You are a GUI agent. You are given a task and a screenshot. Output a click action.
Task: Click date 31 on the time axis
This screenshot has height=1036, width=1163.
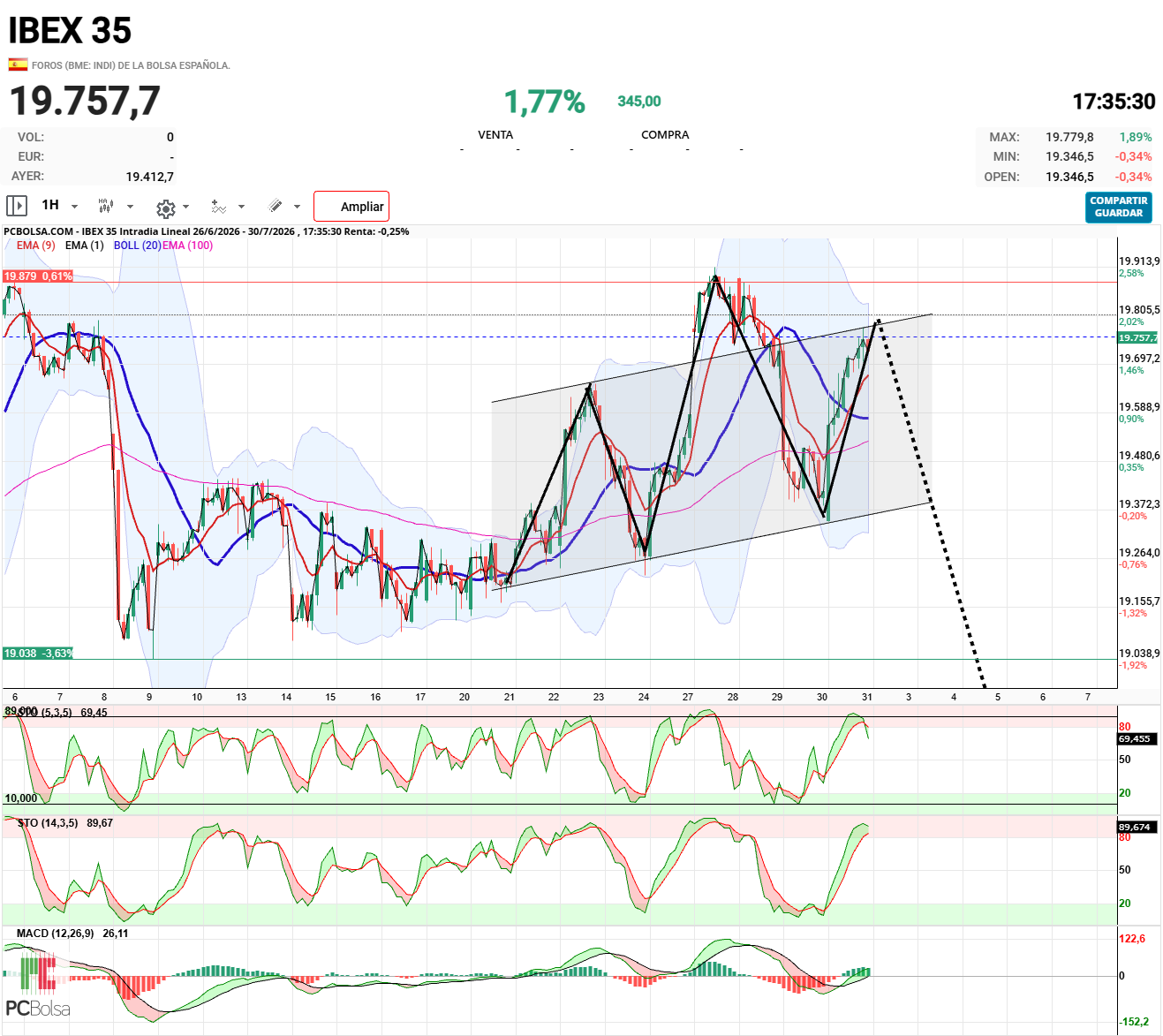coord(867,697)
